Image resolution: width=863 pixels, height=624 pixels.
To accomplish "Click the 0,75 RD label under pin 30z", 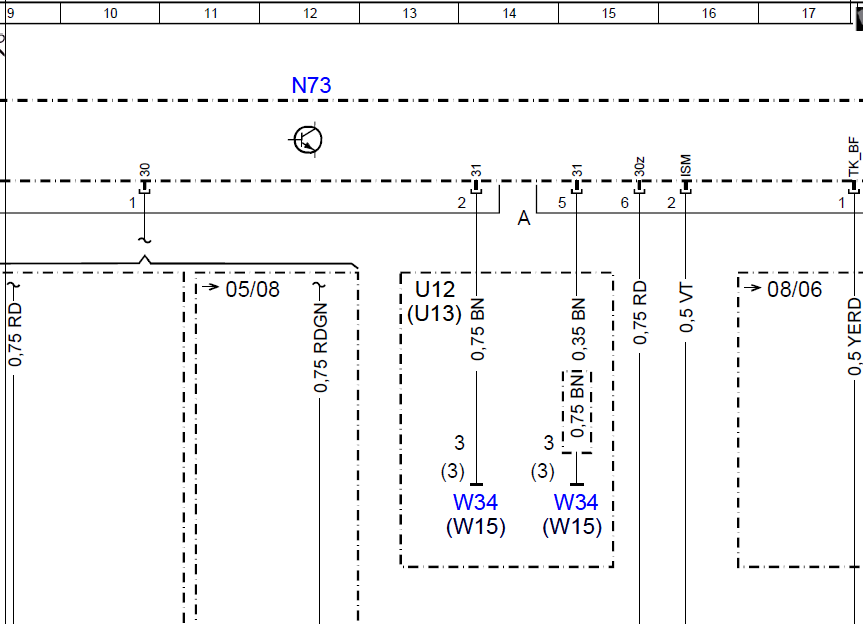I will coord(640,313).
